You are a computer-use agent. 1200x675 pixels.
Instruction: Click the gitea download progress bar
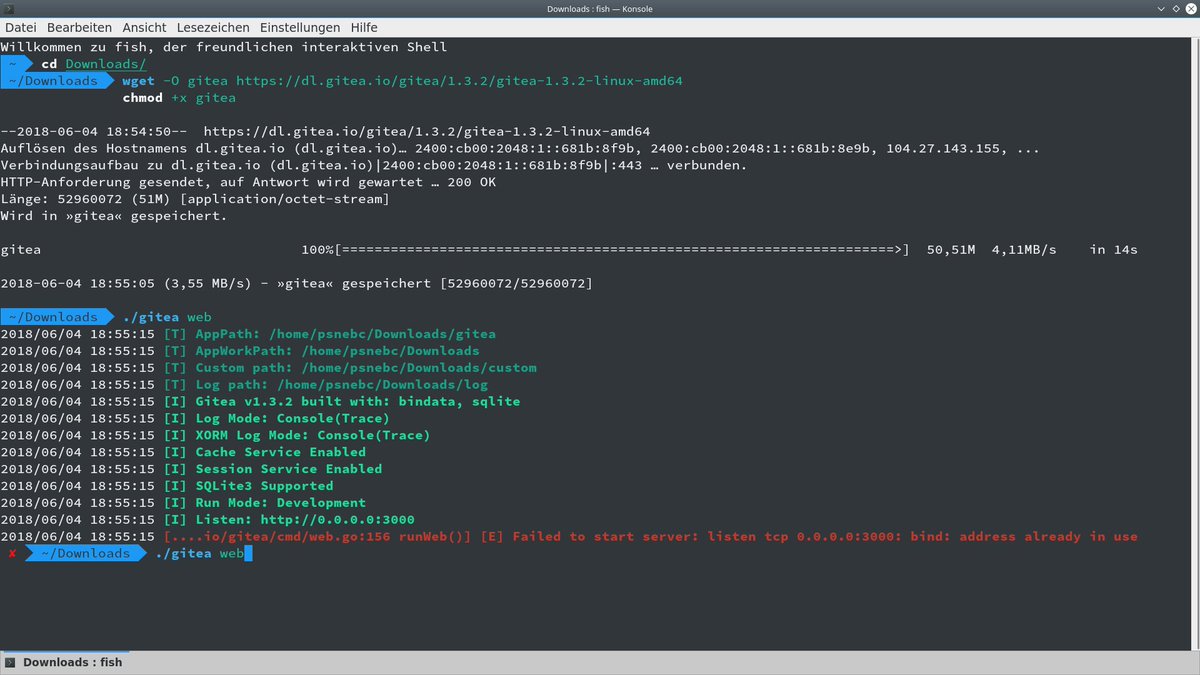pos(623,250)
